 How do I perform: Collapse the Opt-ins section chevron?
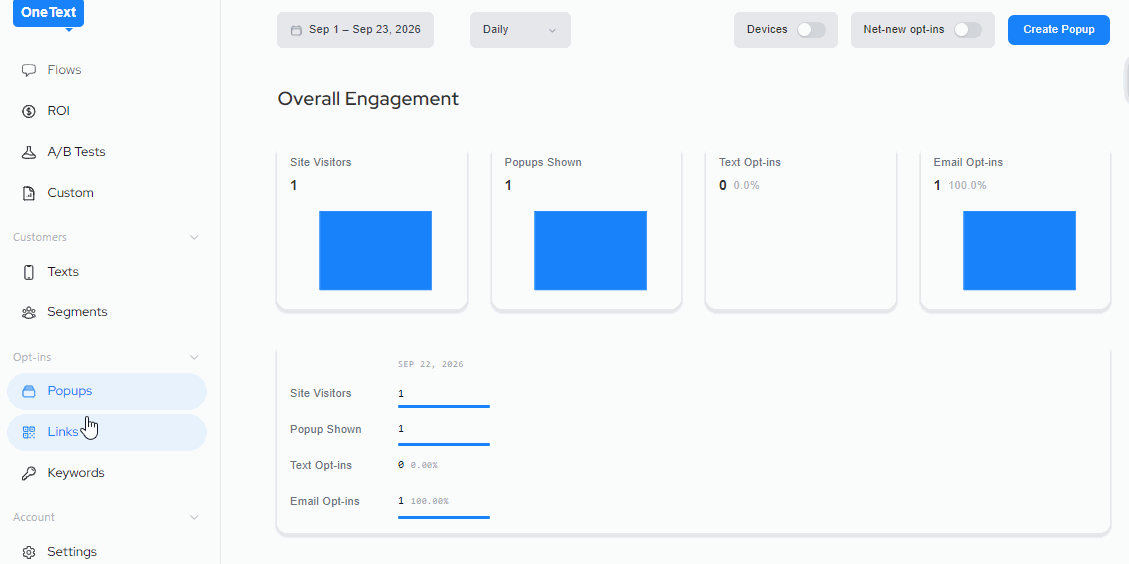pos(194,357)
